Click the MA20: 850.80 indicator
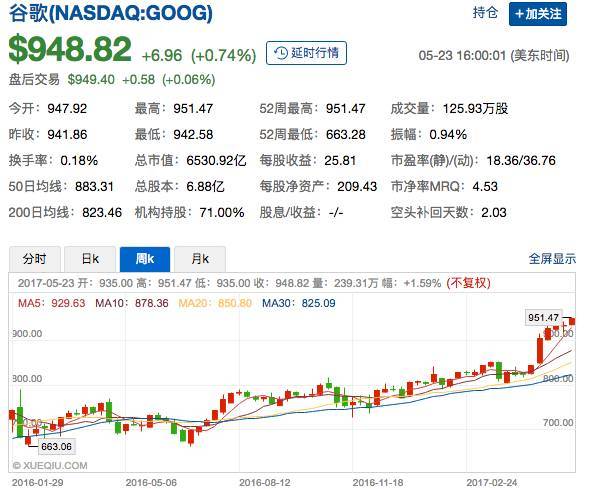This screenshot has height=489, width=589. click(215, 303)
